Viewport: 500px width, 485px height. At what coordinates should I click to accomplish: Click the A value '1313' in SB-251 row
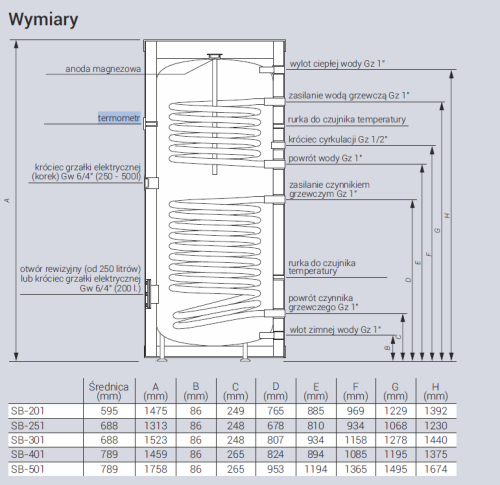(156, 426)
